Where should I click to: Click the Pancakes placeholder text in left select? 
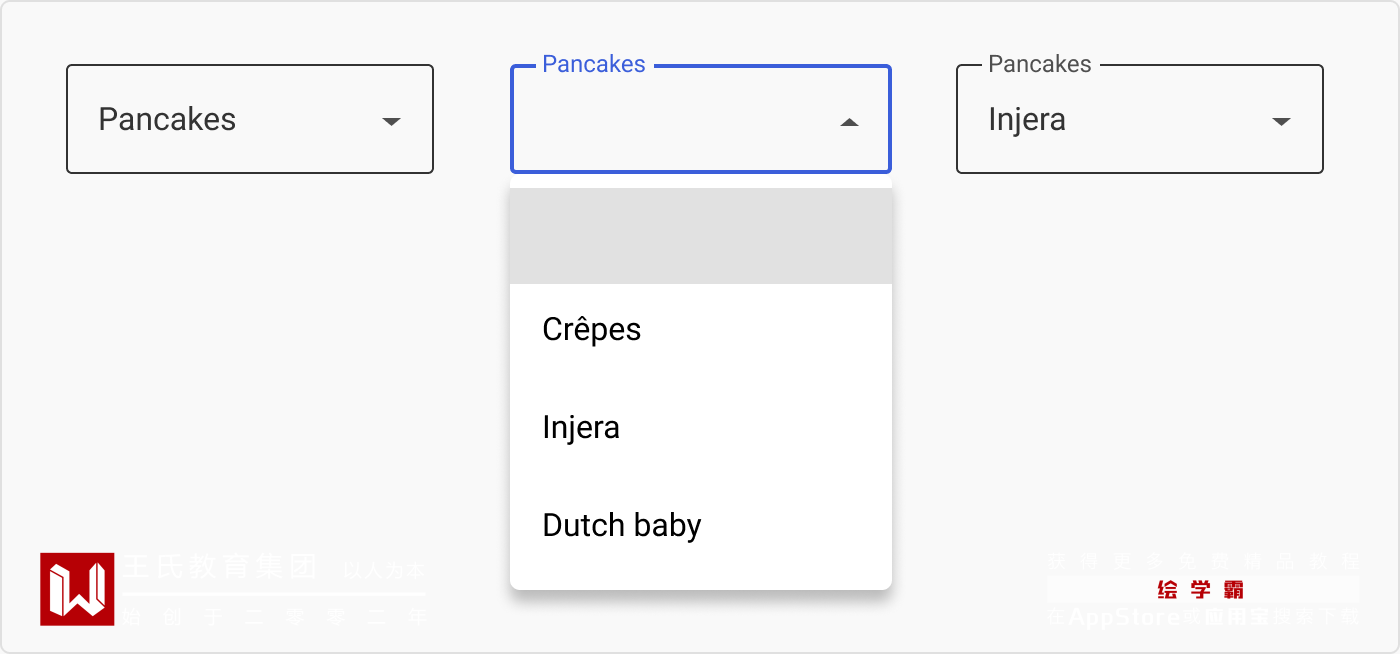167,120
